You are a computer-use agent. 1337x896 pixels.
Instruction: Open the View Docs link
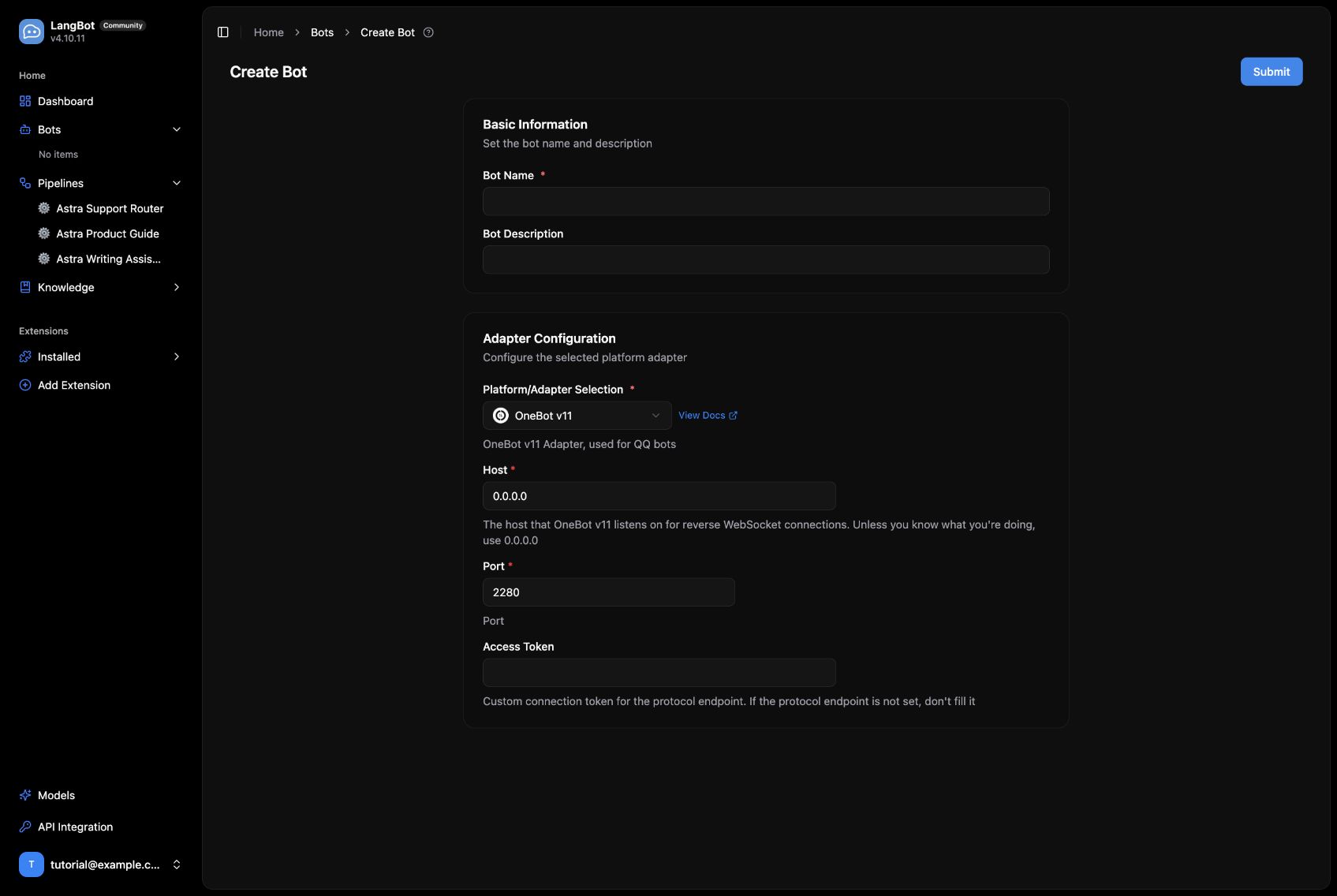(x=708, y=416)
